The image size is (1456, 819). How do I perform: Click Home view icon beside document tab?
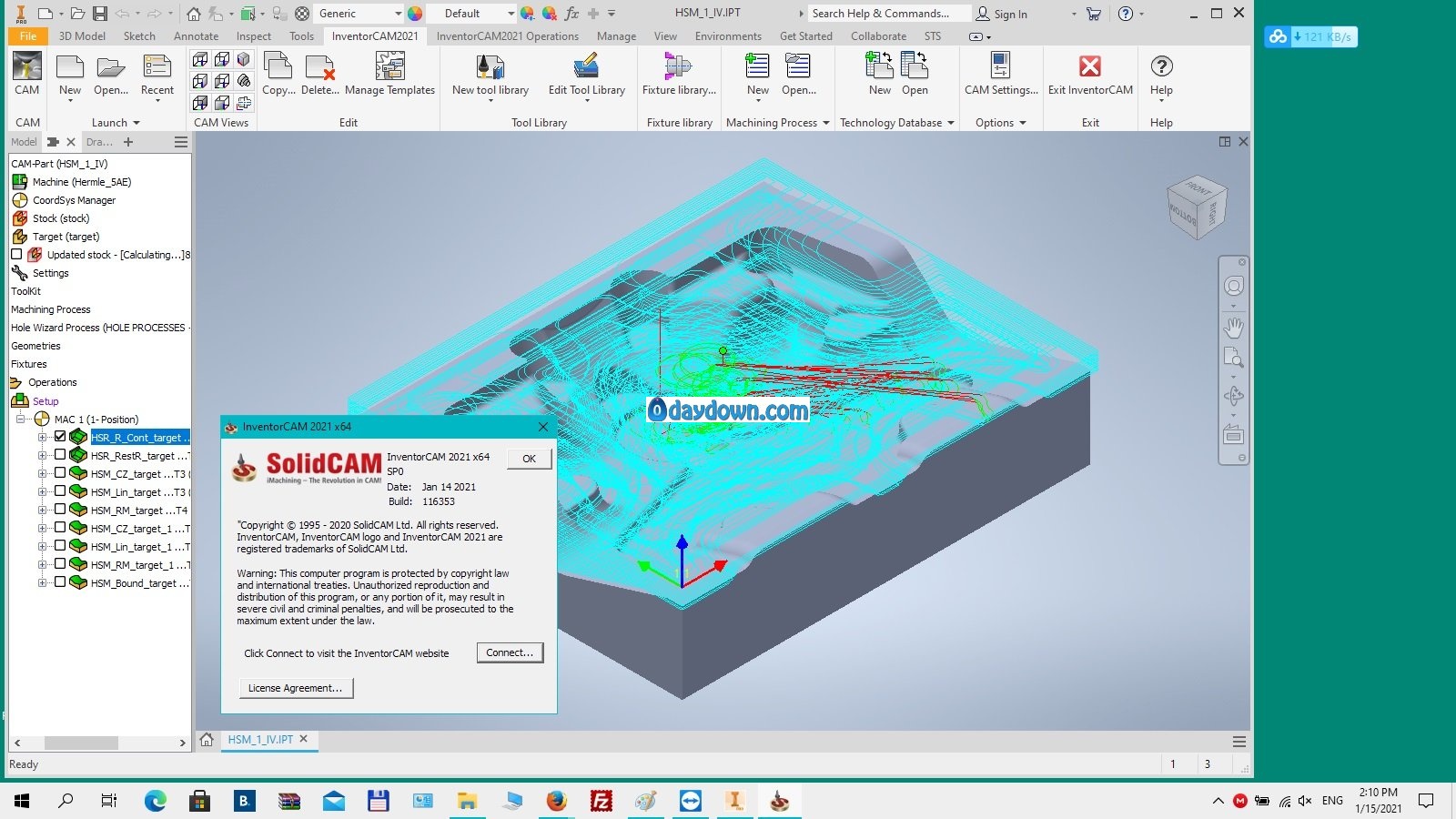tap(207, 739)
